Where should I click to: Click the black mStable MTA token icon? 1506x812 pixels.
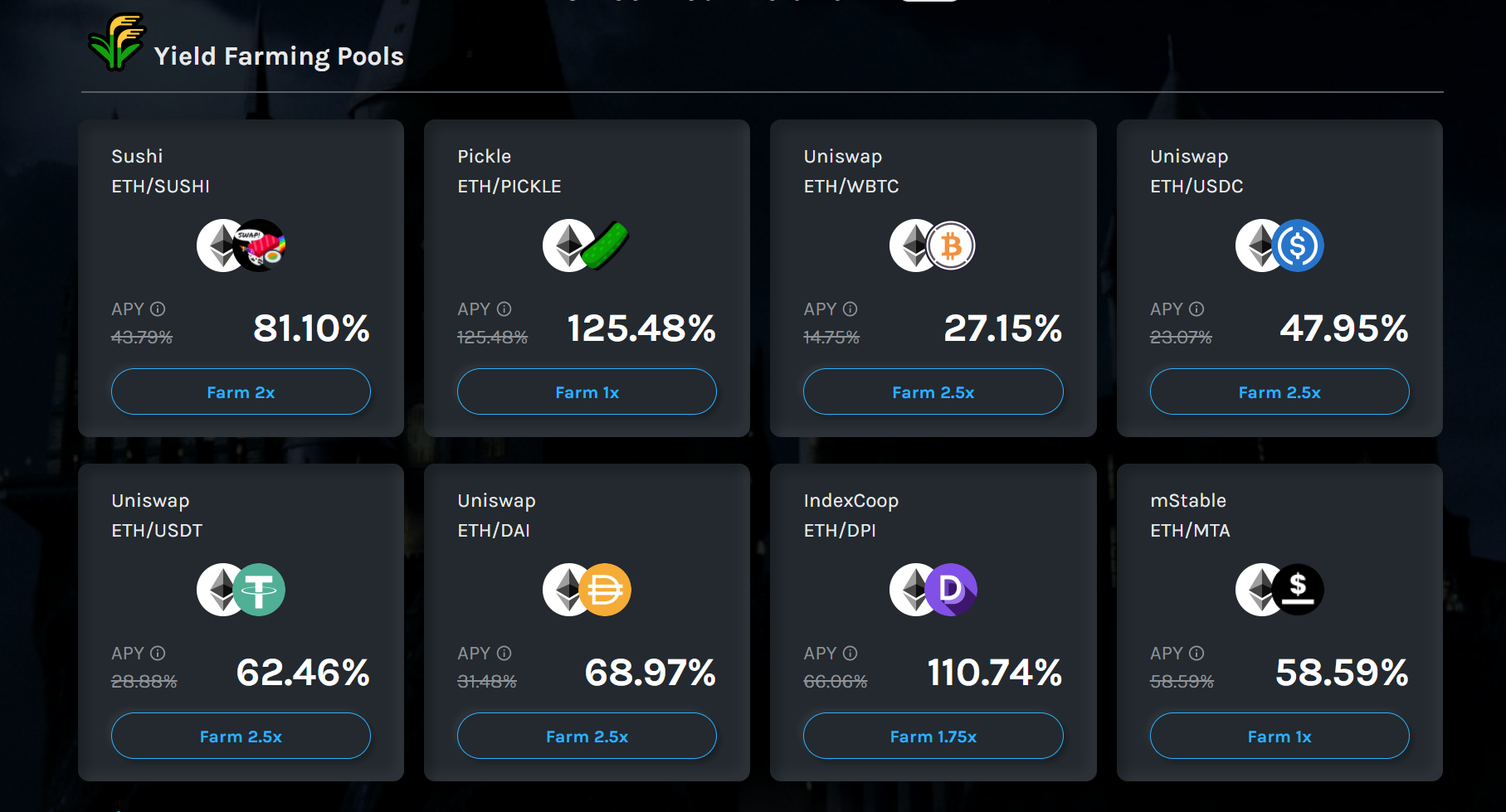1298,590
